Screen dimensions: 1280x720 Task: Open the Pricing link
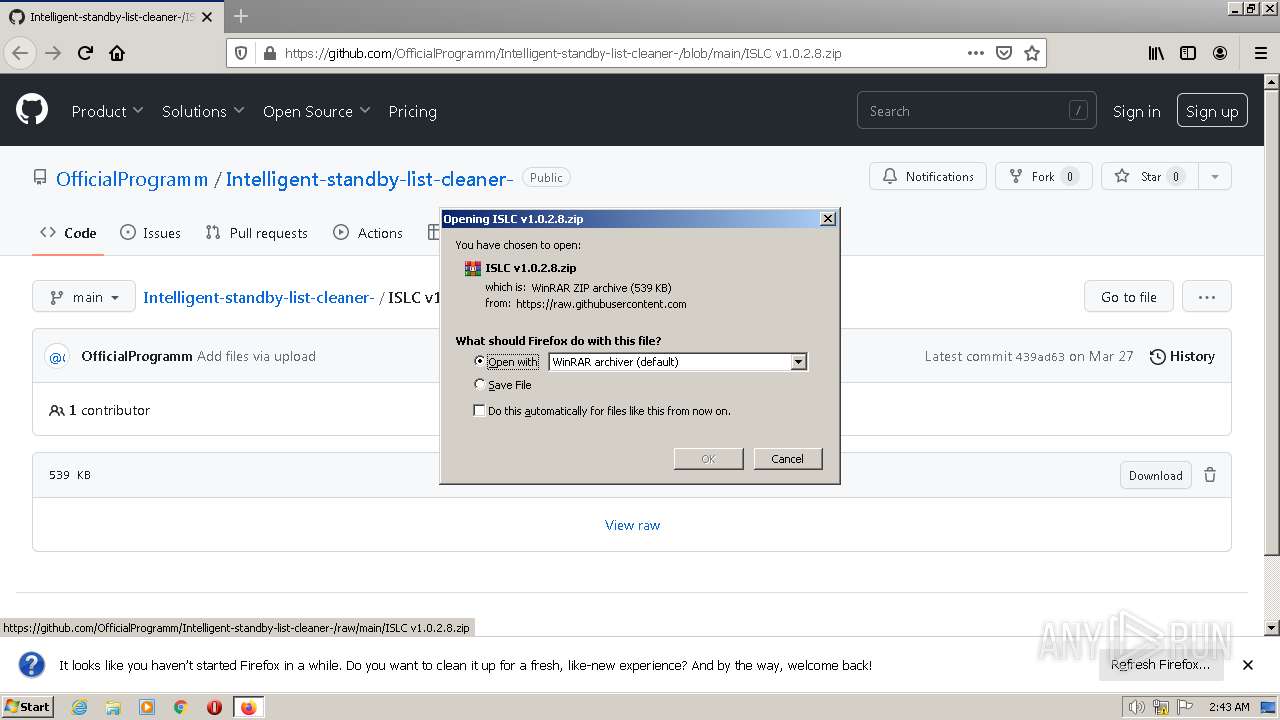click(412, 111)
